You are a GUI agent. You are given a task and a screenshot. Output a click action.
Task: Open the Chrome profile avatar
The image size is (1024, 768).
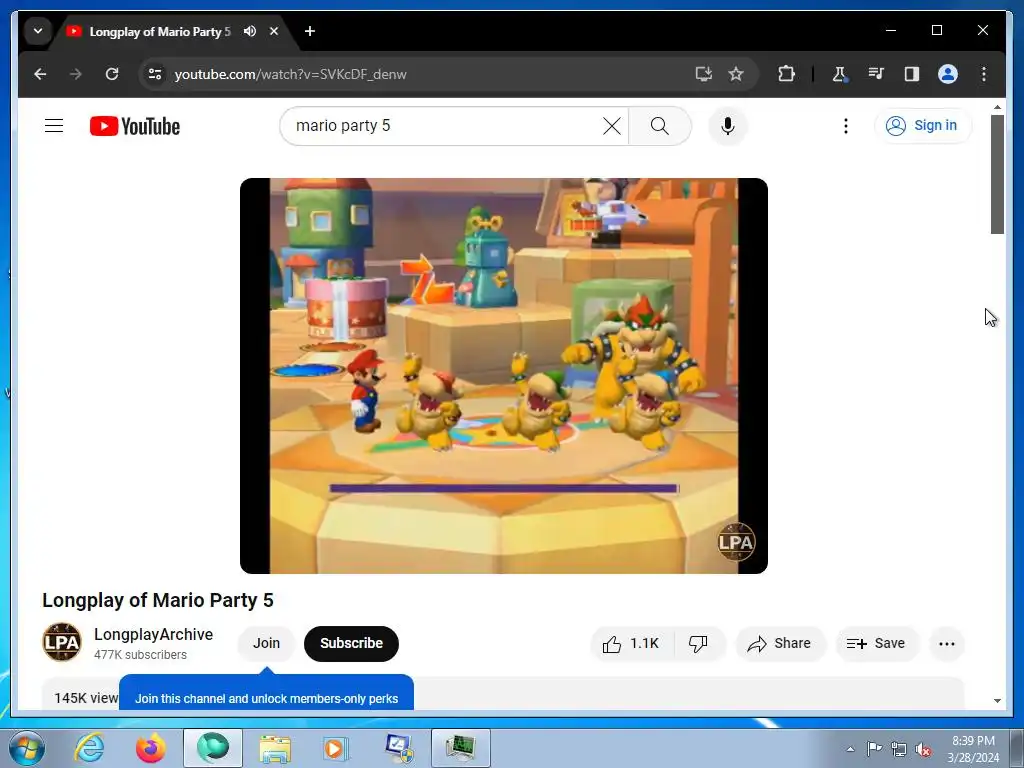pyautogui.click(x=948, y=74)
